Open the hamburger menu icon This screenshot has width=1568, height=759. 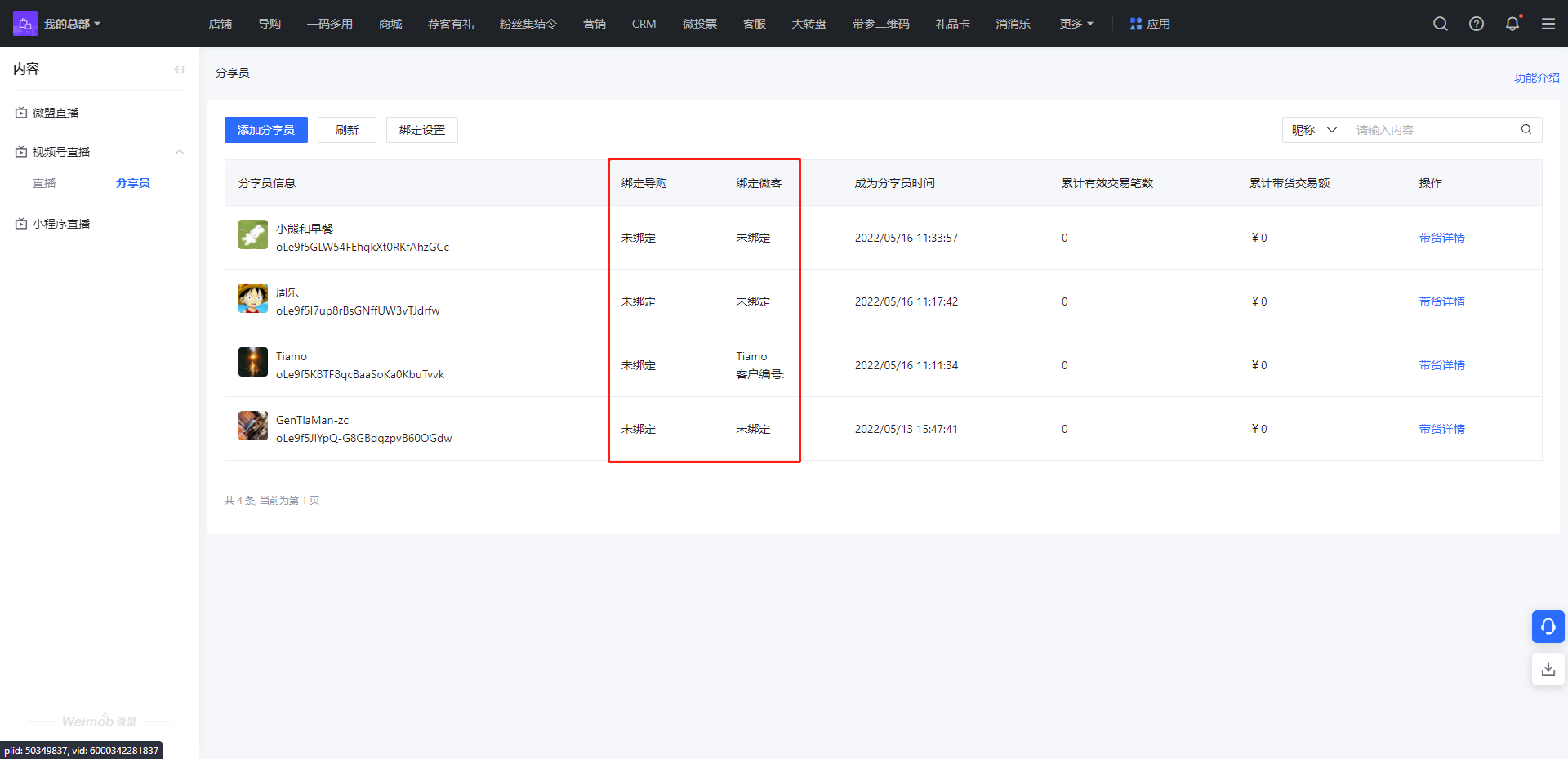[1548, 24]
